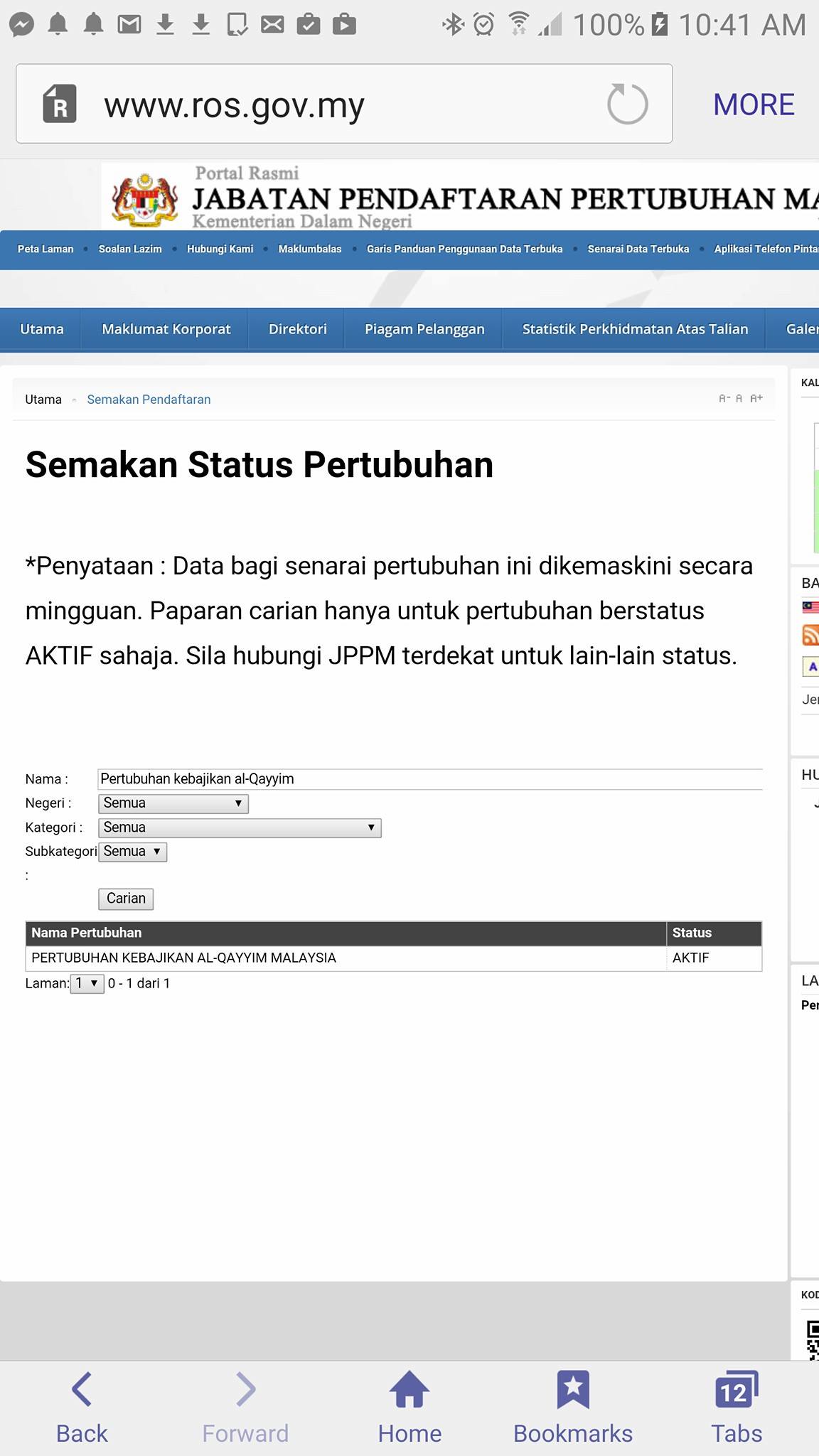This screenshot has width=819, height=1456.
Task: Open Bookmarks star icon
Action: point(573,1388)
